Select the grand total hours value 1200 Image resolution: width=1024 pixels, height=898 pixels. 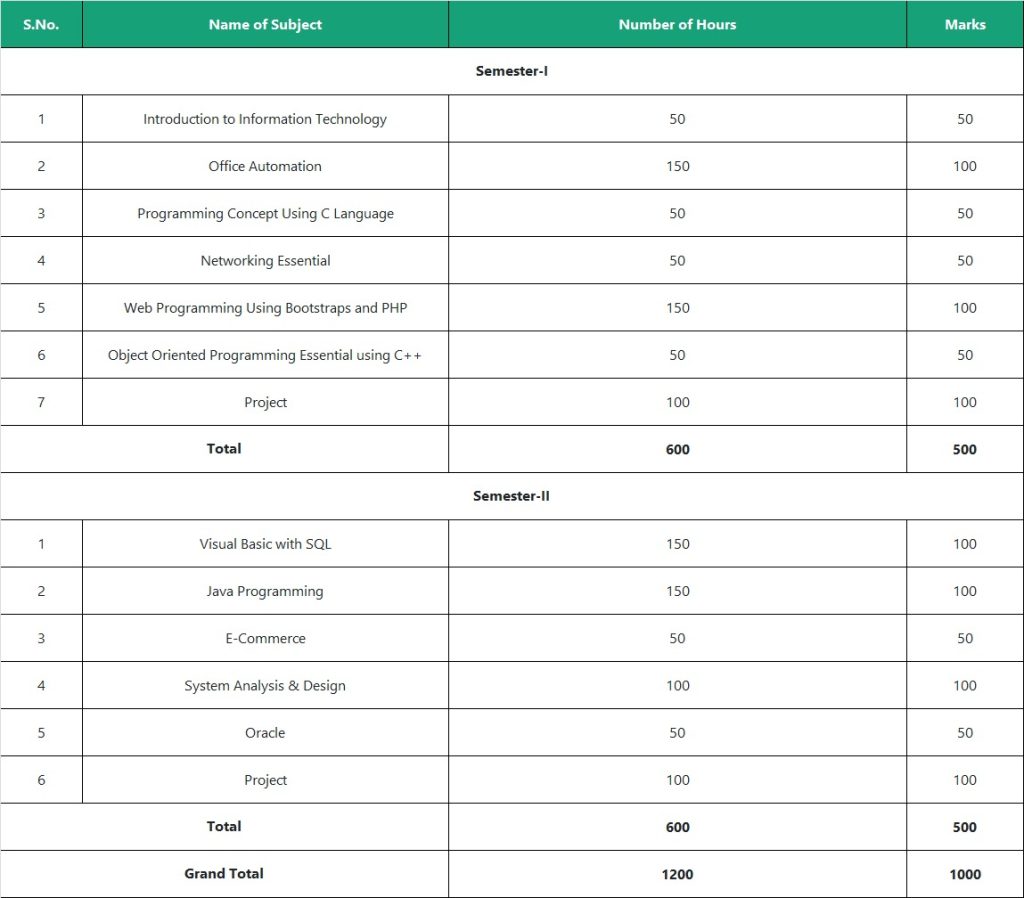(677, 874)
